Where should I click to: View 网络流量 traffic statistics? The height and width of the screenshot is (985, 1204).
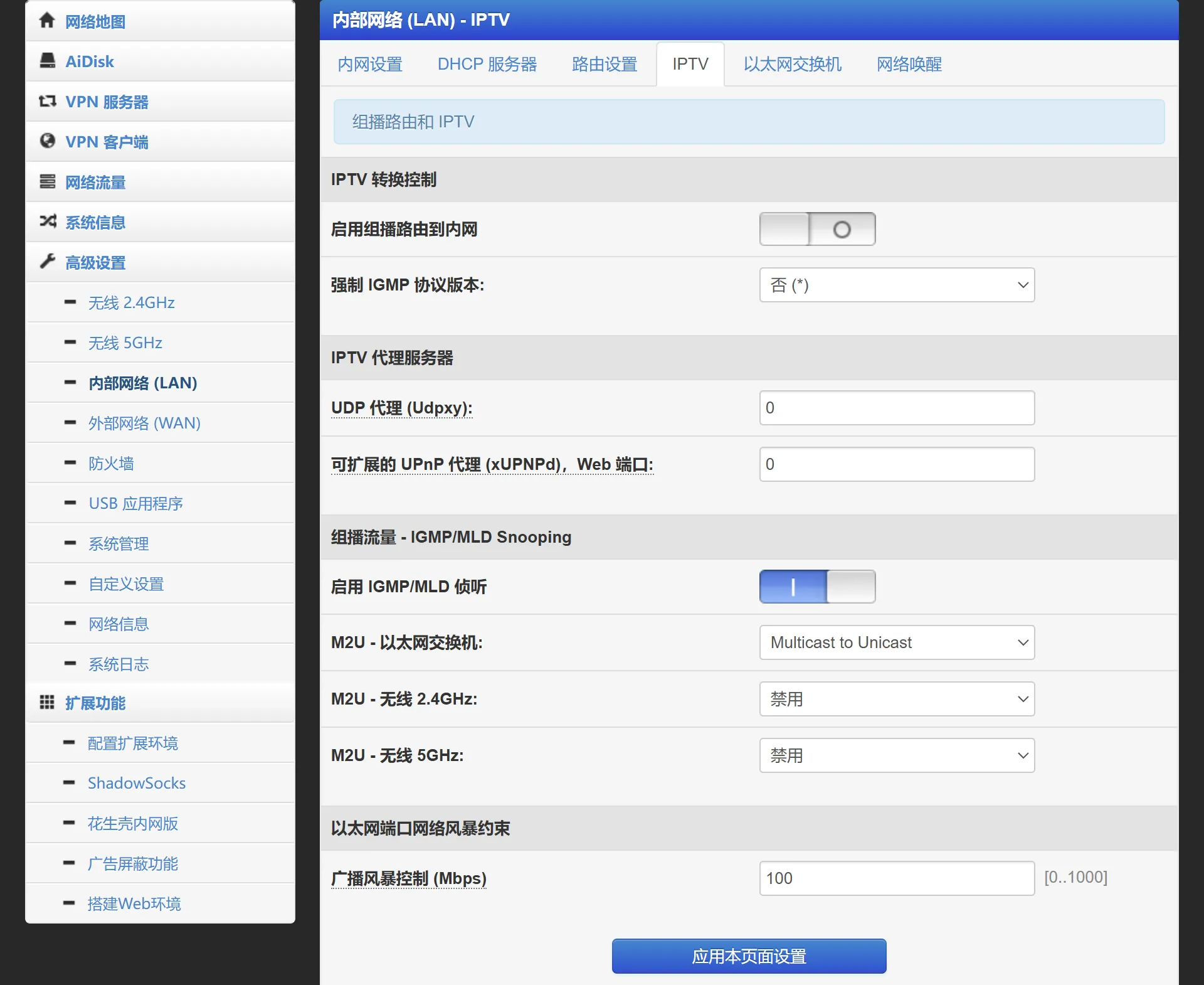(x=95, y=181)
